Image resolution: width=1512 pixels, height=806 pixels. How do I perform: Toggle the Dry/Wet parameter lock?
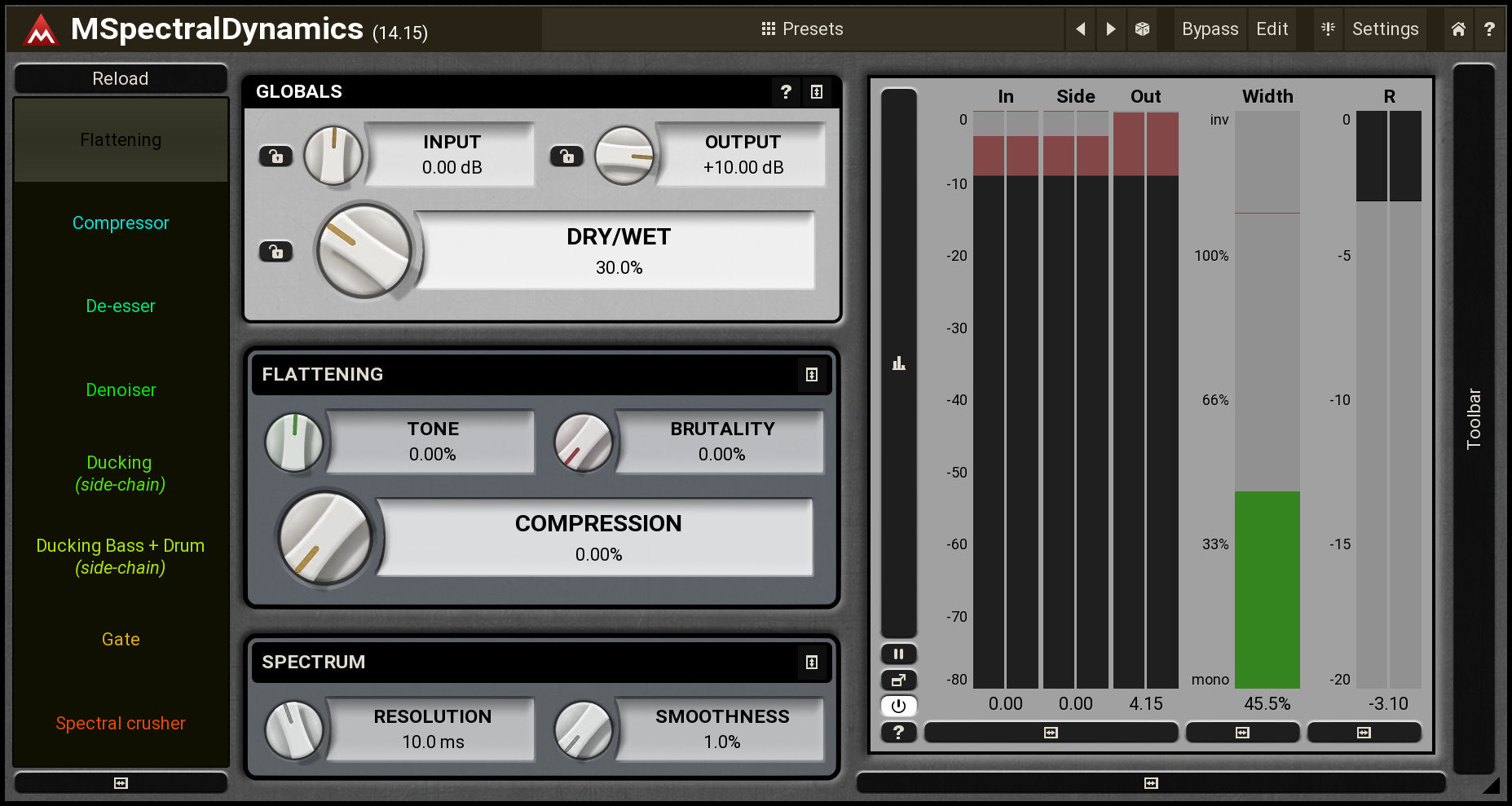pos(276,252)
